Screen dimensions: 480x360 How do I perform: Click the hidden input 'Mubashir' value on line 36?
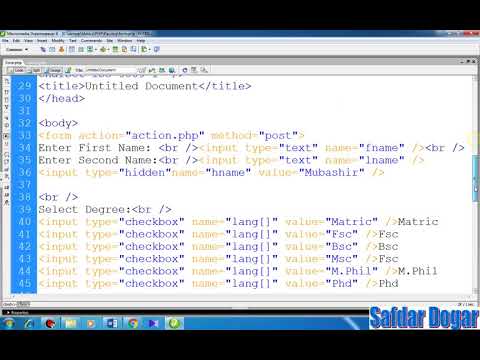[x=331, y=173]
